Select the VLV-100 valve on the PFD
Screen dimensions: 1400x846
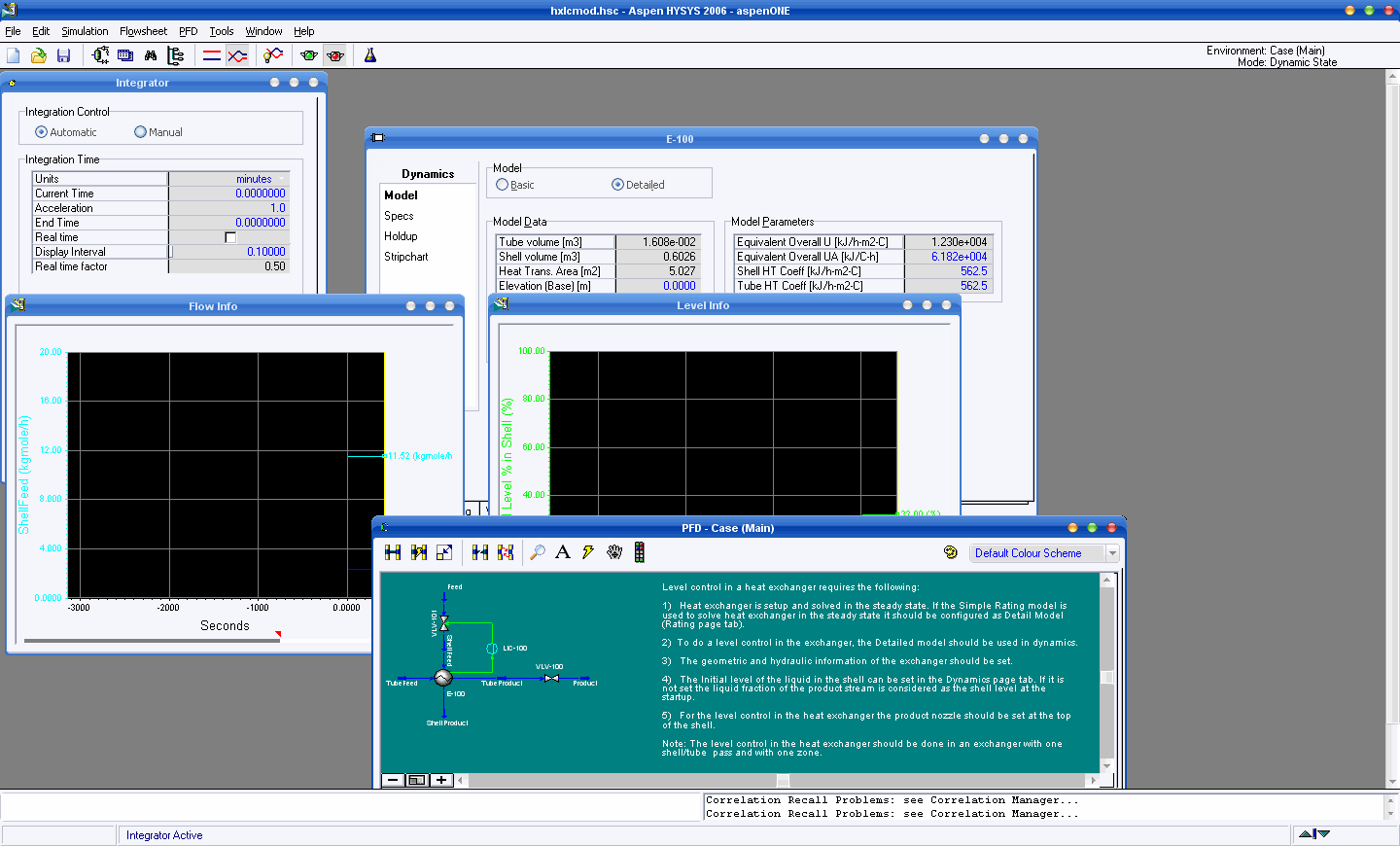click(x=551, y=678)
